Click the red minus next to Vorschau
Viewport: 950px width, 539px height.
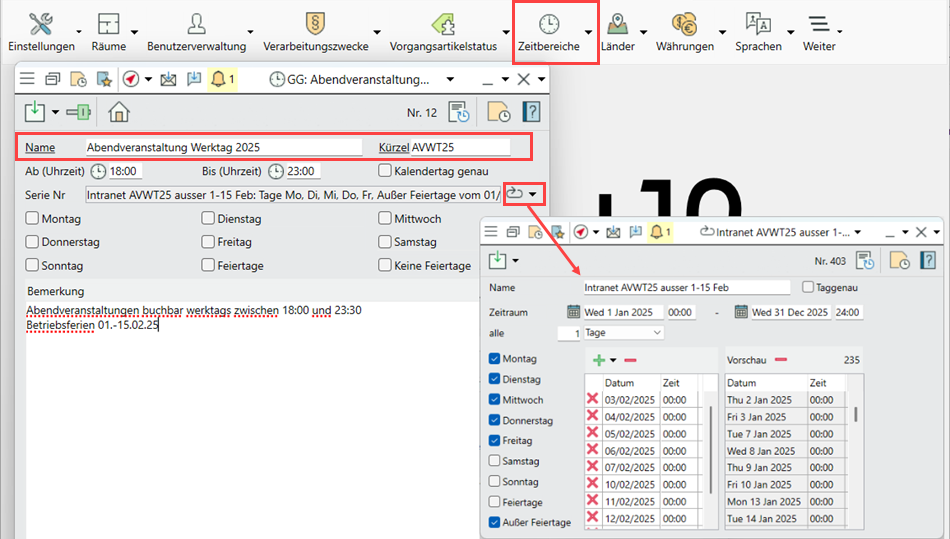click(x=780, y=360)
